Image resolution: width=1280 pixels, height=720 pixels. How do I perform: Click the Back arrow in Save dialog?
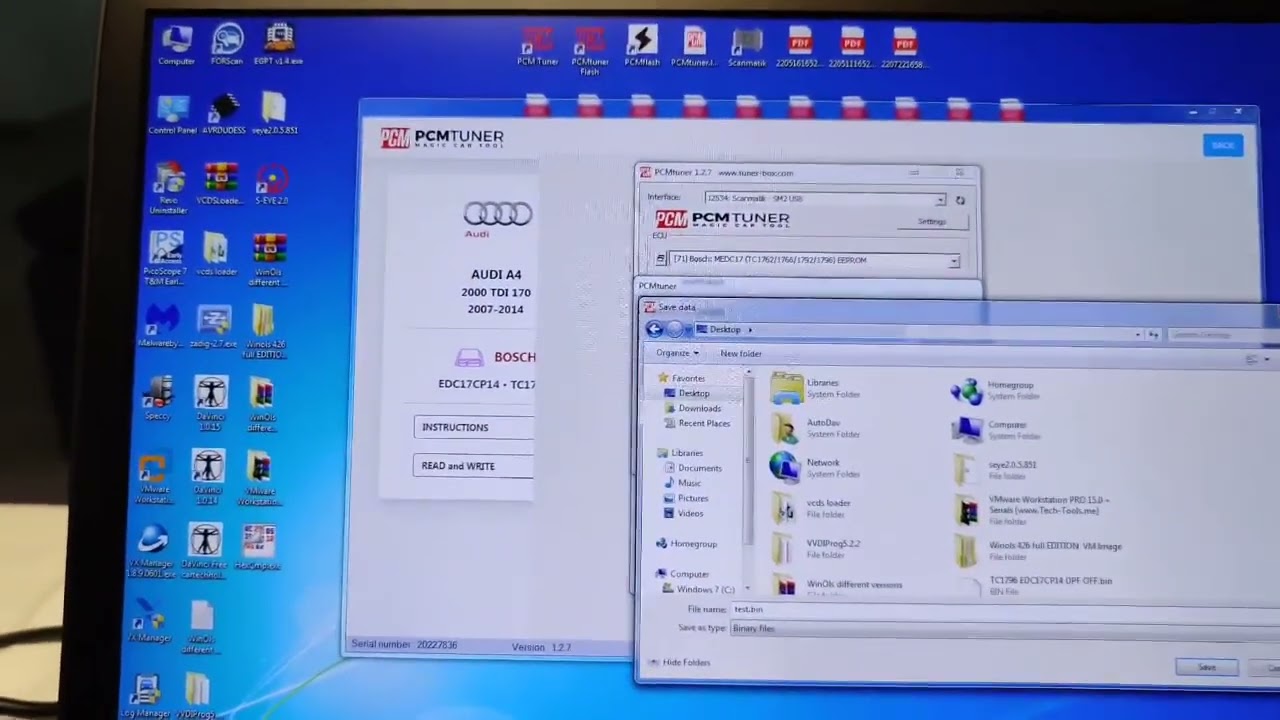pos(654,329)
